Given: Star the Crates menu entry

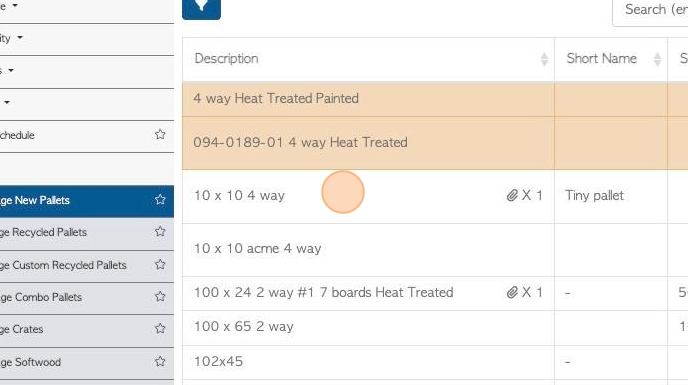Looking at the screenshot, I should point(160,329).
